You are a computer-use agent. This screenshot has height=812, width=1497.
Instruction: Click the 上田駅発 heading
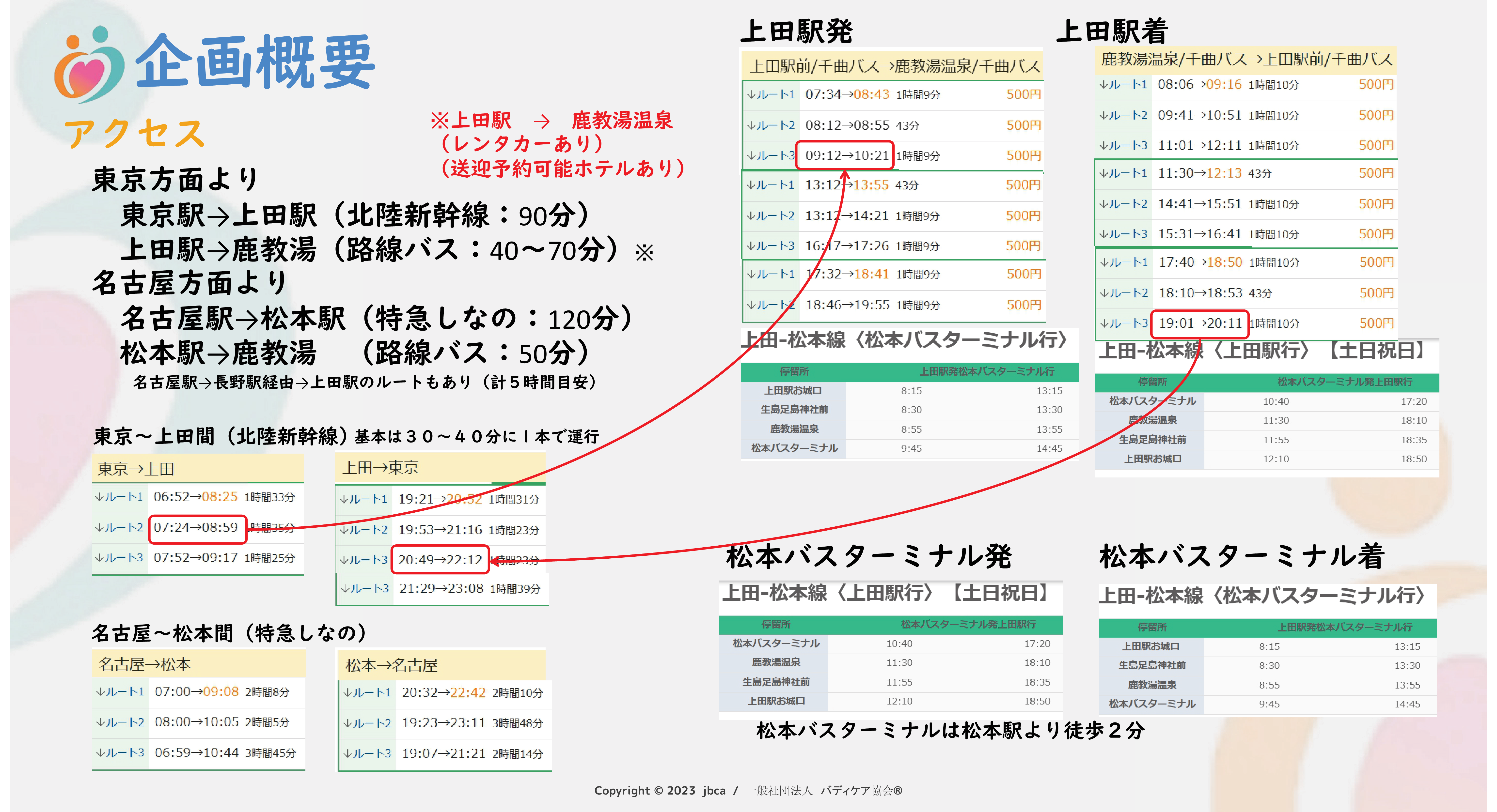point(797,31)
